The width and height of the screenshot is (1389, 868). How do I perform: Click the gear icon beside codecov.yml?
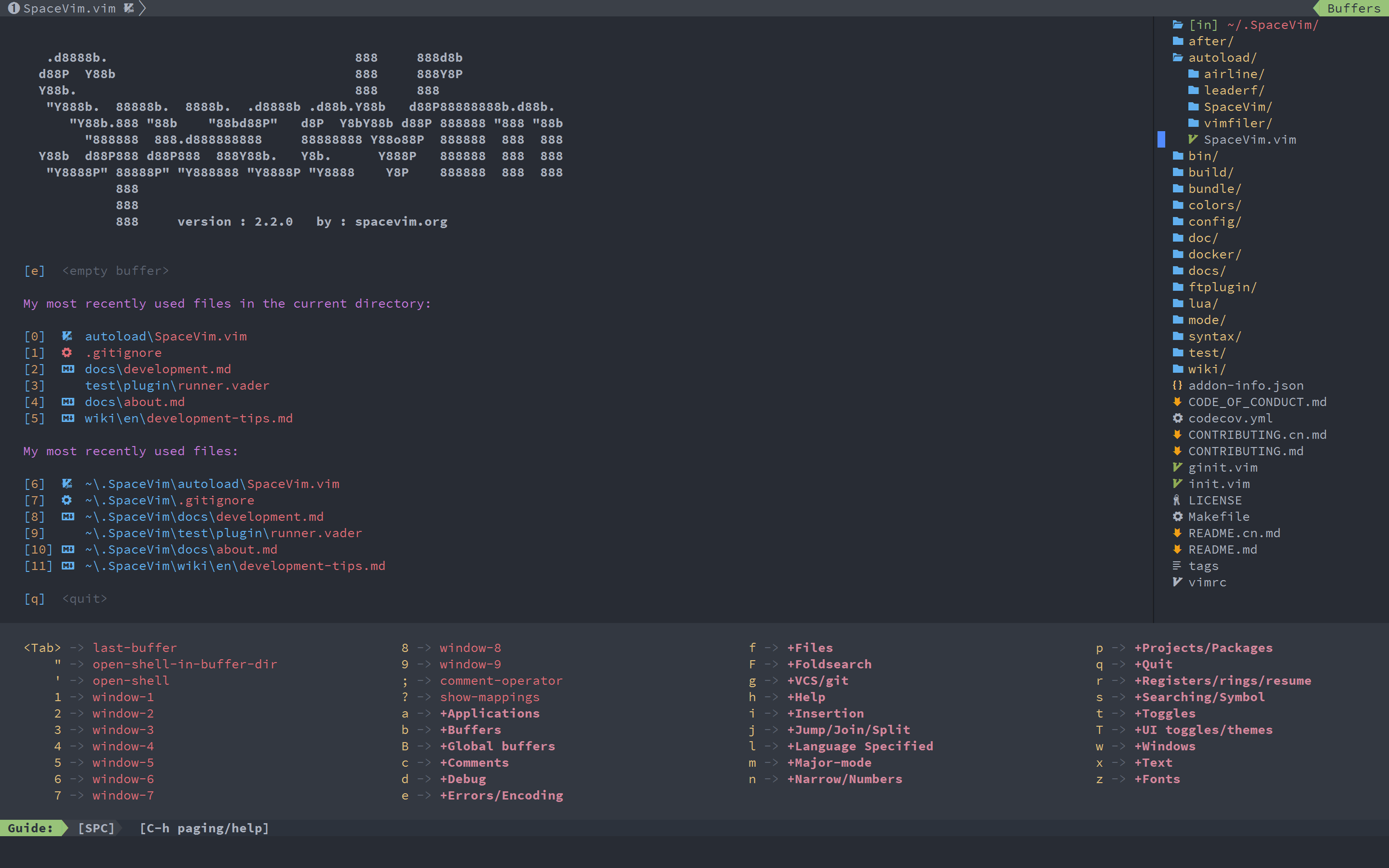pyautogui.click(x=1177, y=418)
